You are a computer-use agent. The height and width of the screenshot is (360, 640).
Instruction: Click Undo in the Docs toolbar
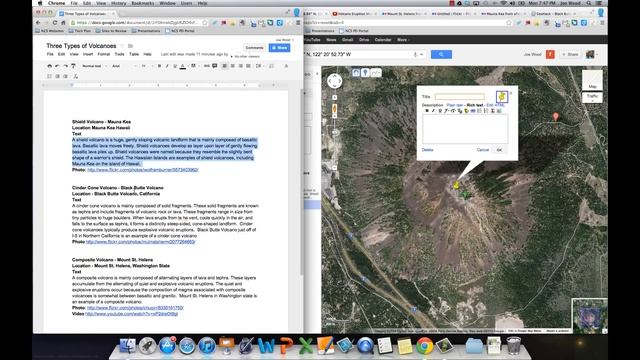[x=58, y=66]
